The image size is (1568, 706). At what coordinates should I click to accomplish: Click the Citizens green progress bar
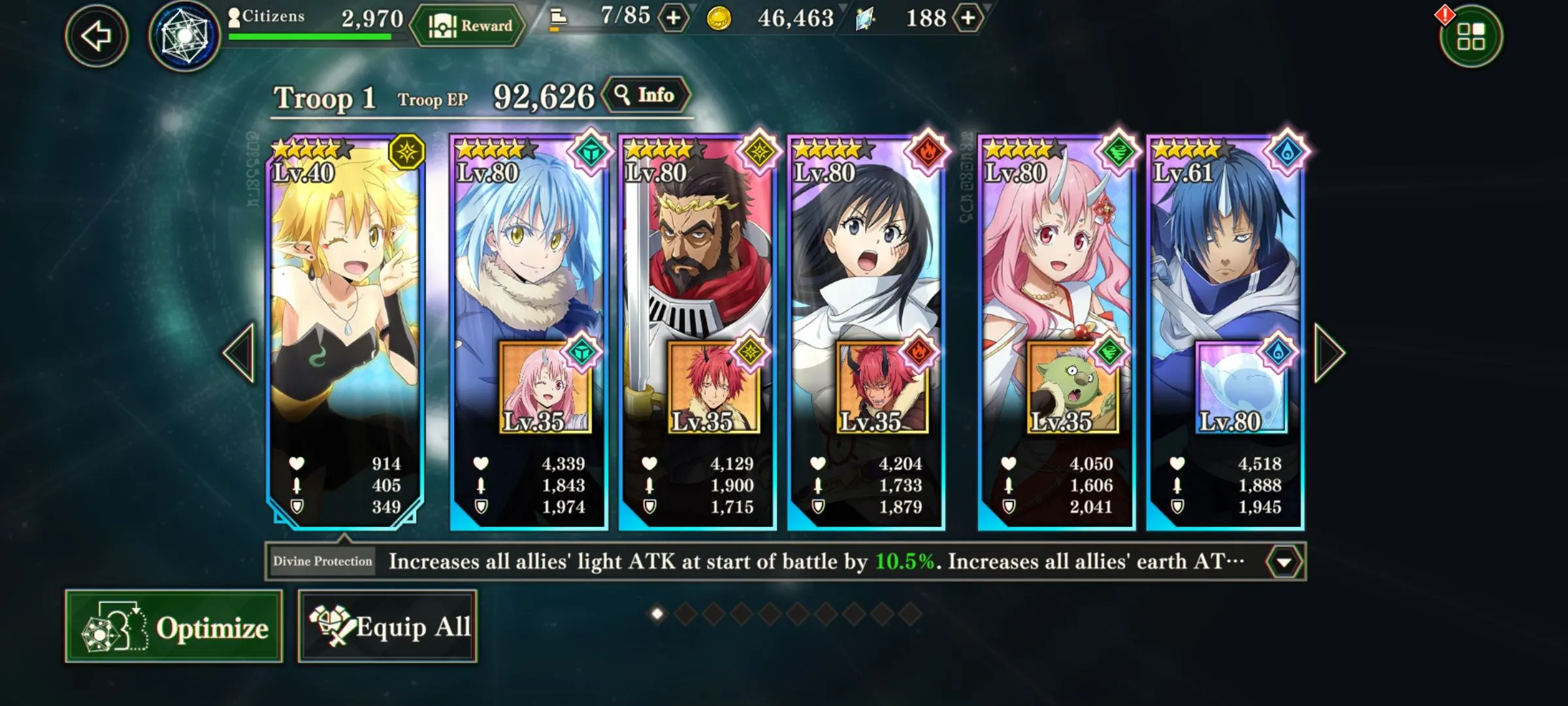pos(310,37)
